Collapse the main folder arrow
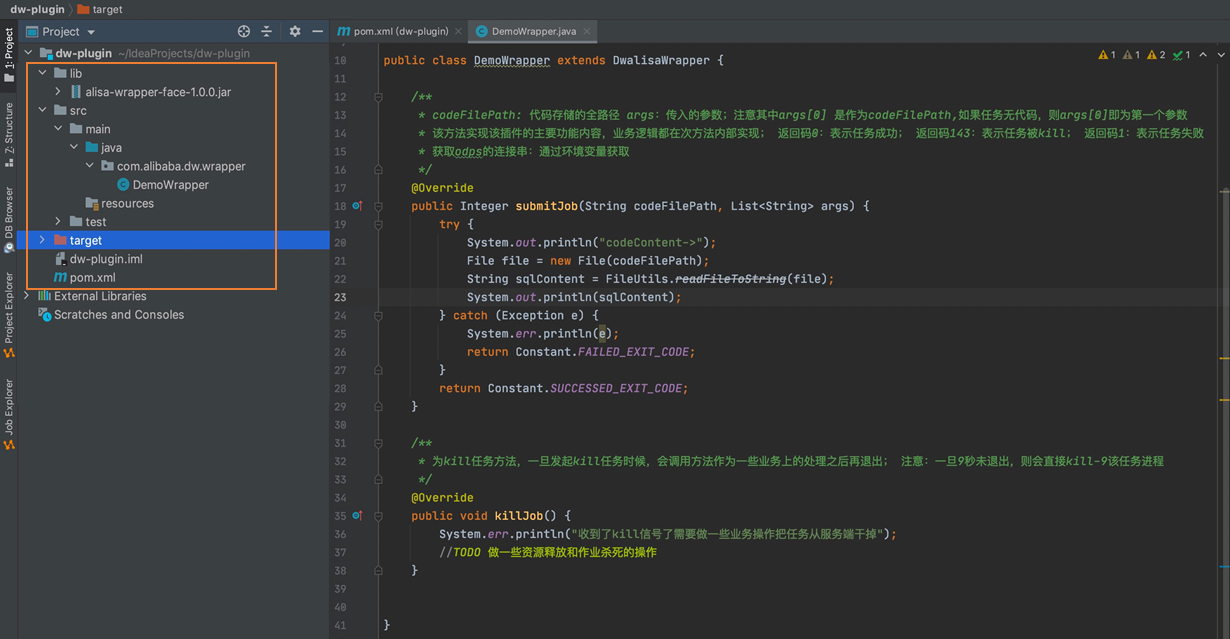The width and height of the screenshot is (1230, 639). click(59, 129)
